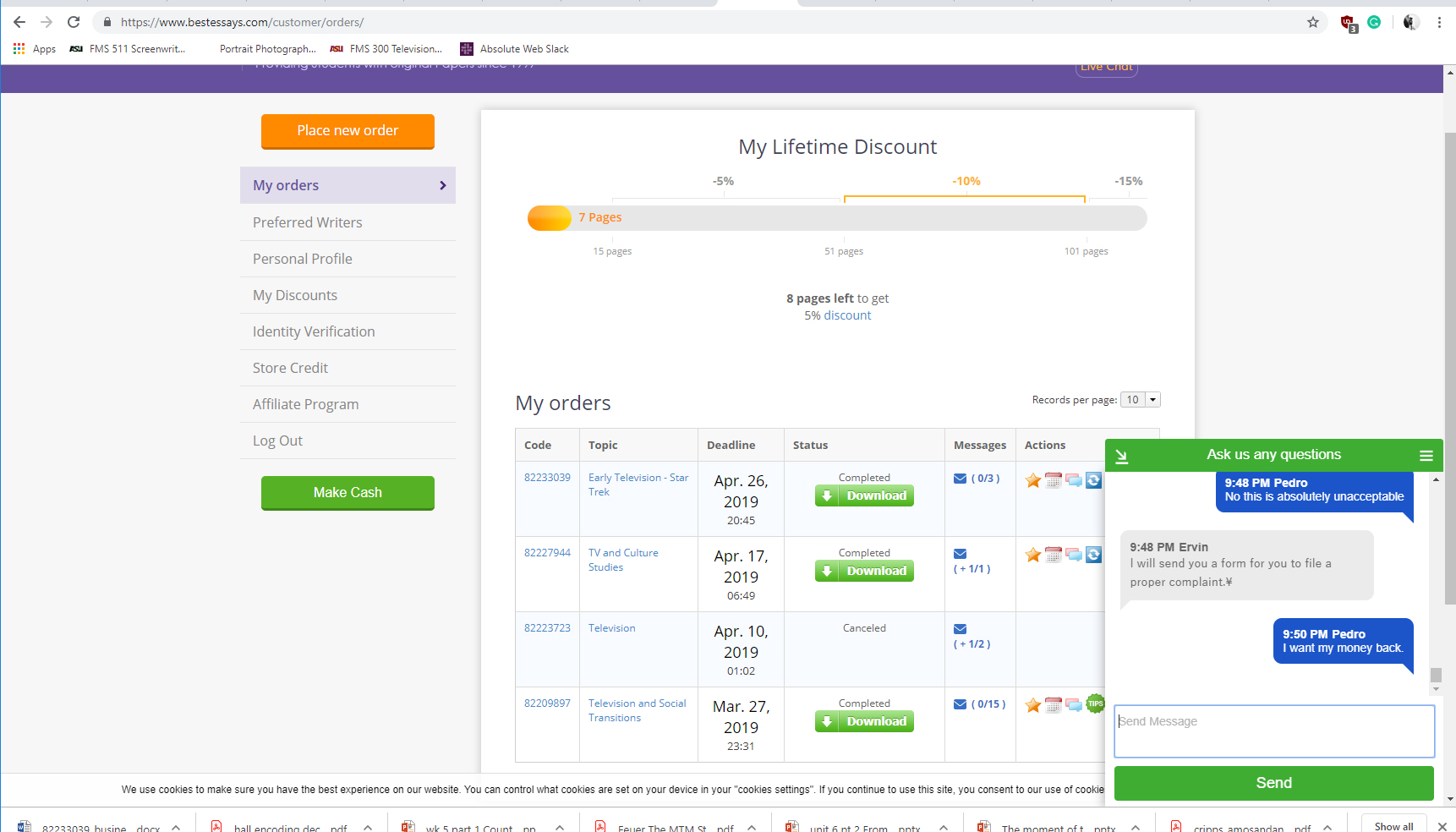
Task: Open the calendar icon for order 82227944
Action: pyautogui.click(x=1053, y=555)
